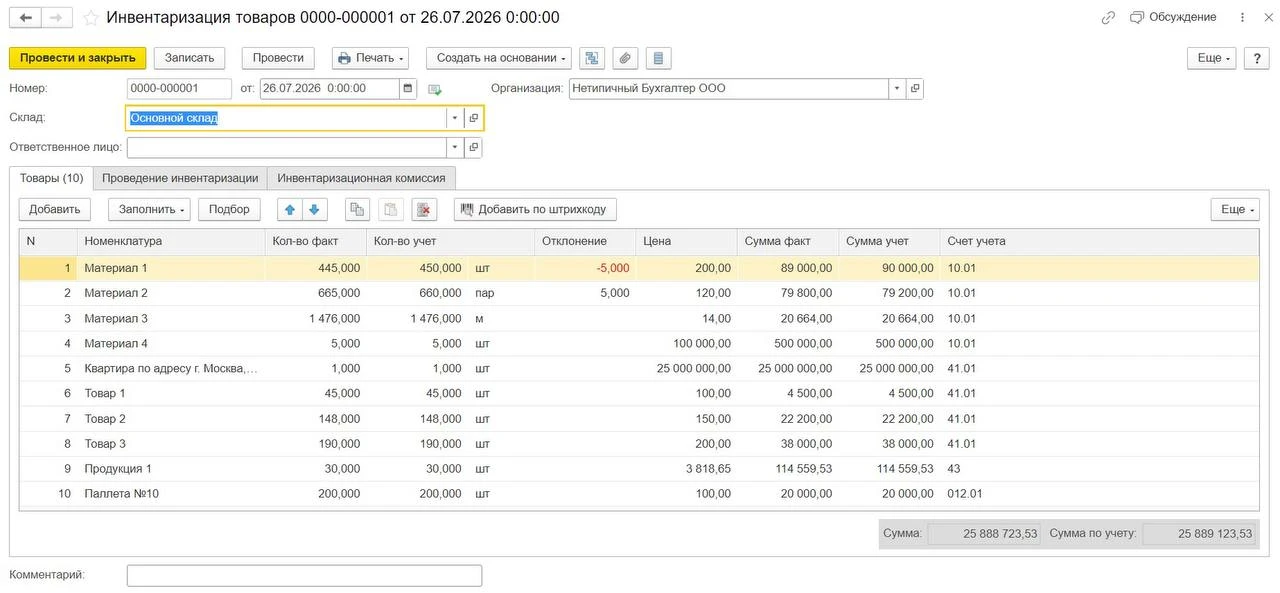Click Добавить по штрихкоду button
1280x593 pixels.
[535, 209]
